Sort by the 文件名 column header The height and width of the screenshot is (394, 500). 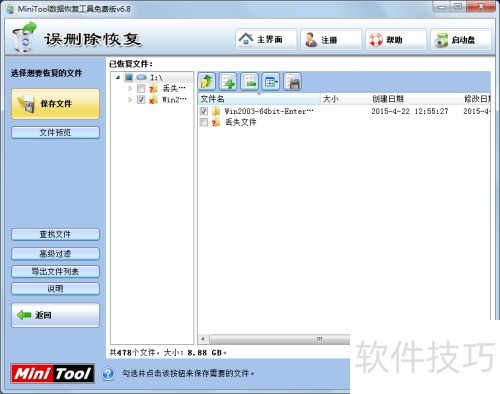tap(259, 99)
